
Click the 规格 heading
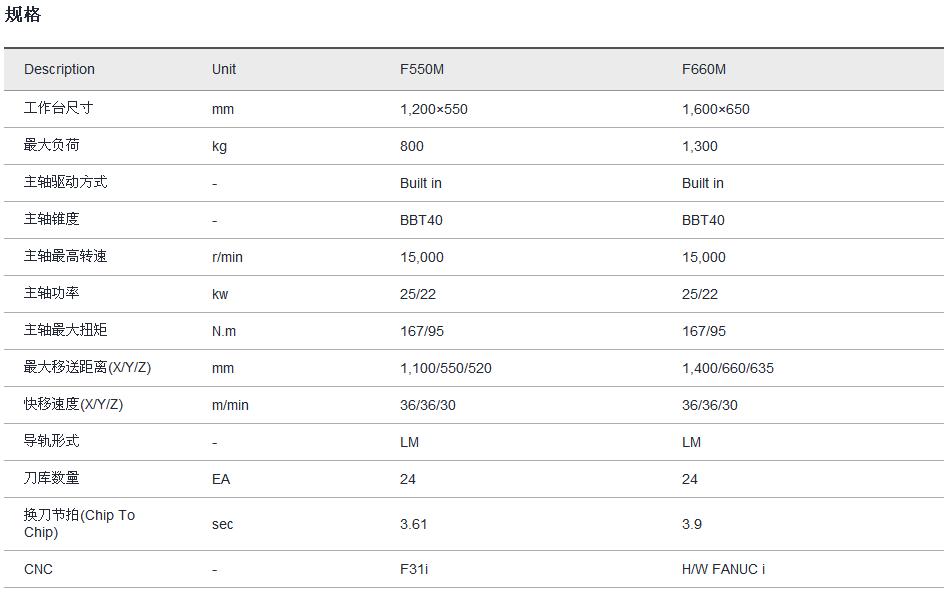(23, 15)
